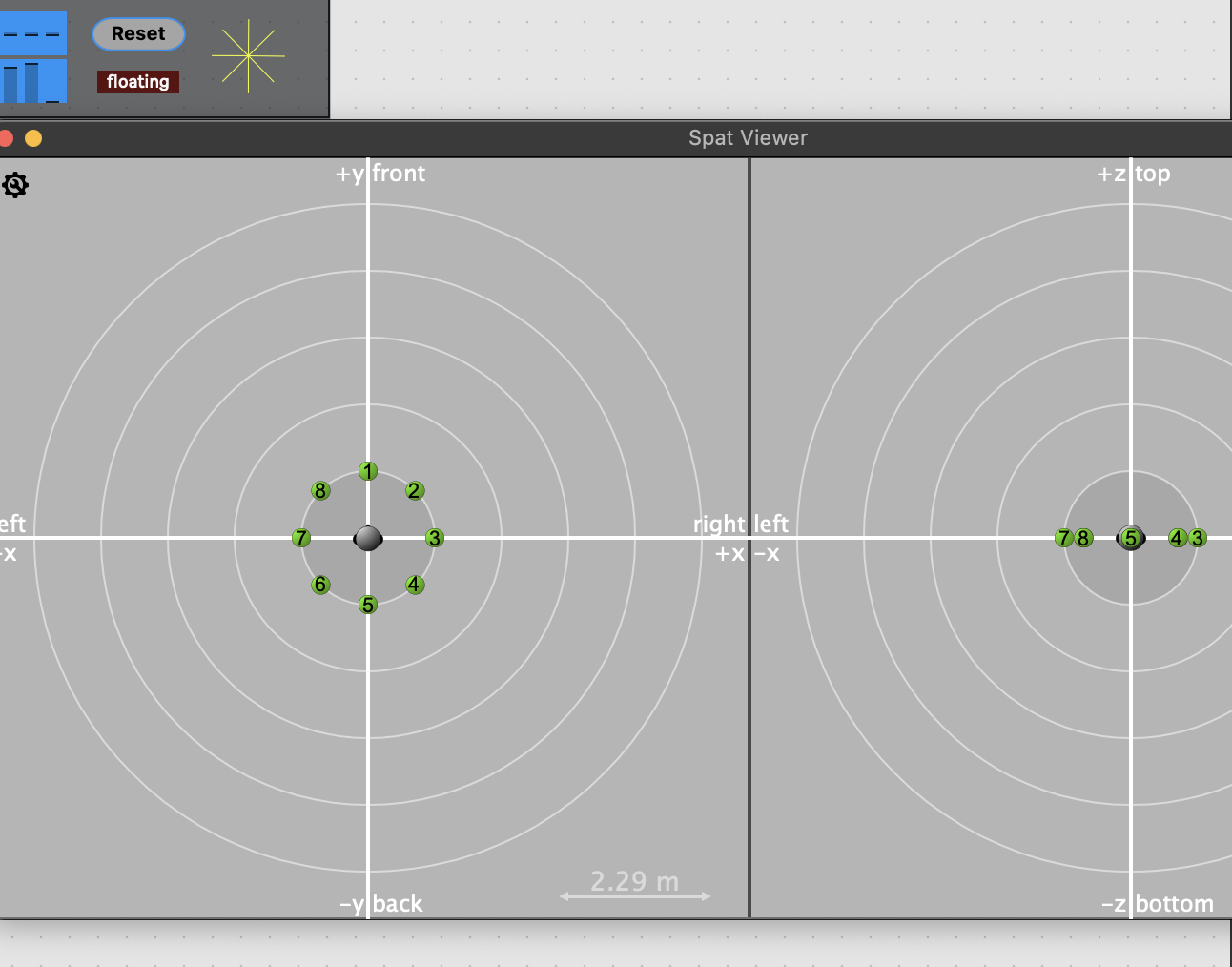Select speaker 2 in top view
Screen dimensions: 1232x967
point(415,490)
